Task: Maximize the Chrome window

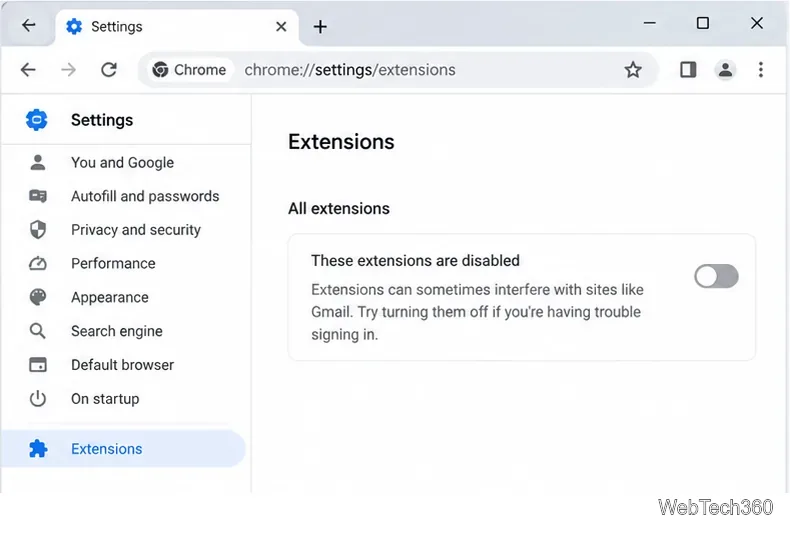Action: click(x=702, y=23)
